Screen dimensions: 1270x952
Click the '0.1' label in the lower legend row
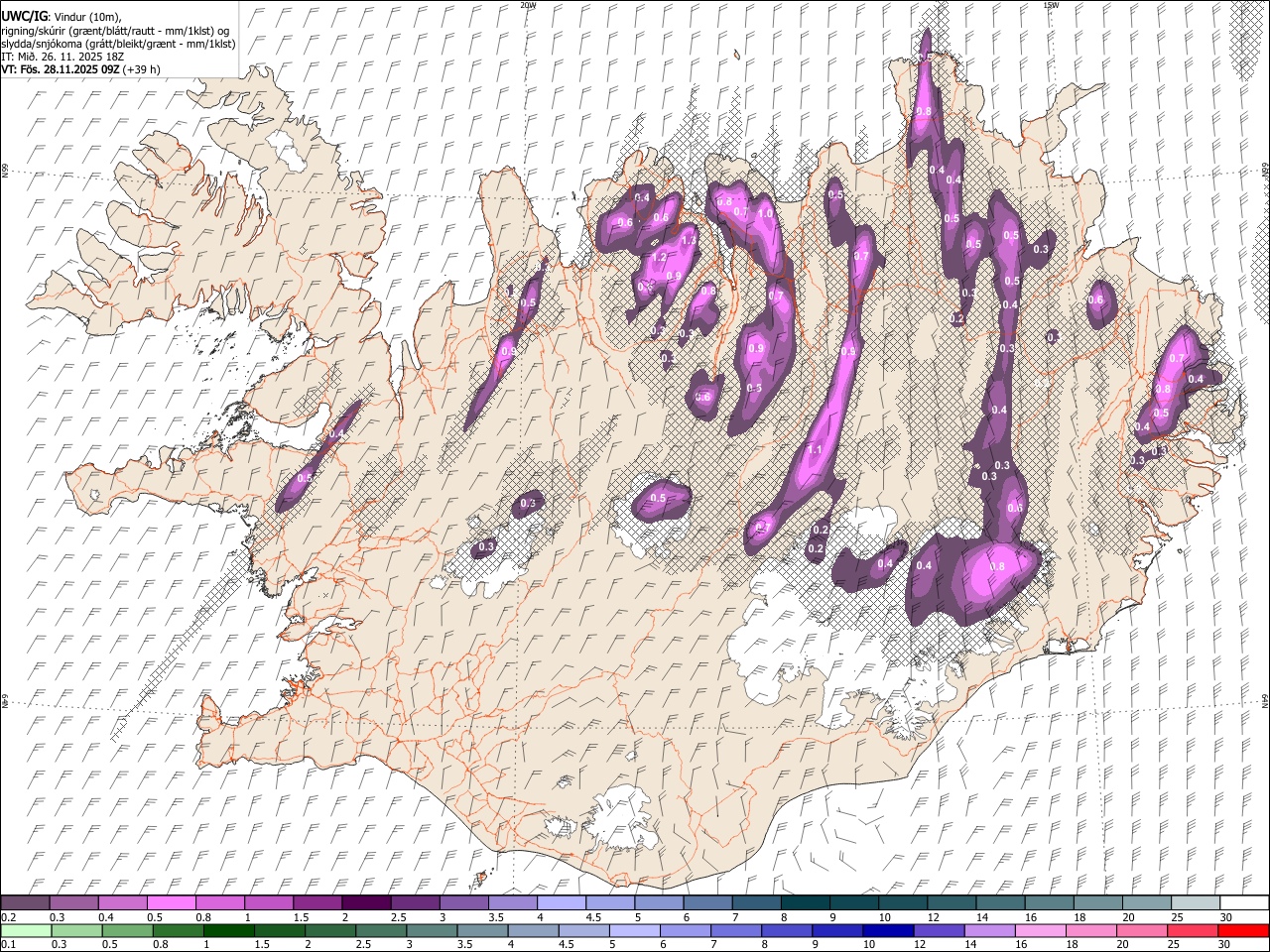coord(7,945)
